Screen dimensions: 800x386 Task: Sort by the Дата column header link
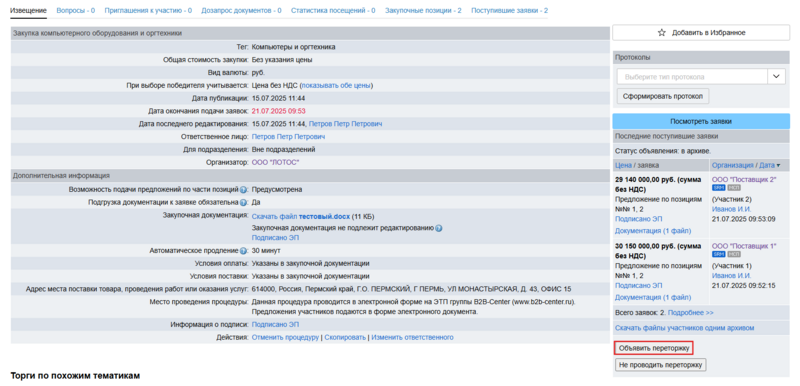pos(767,165)
